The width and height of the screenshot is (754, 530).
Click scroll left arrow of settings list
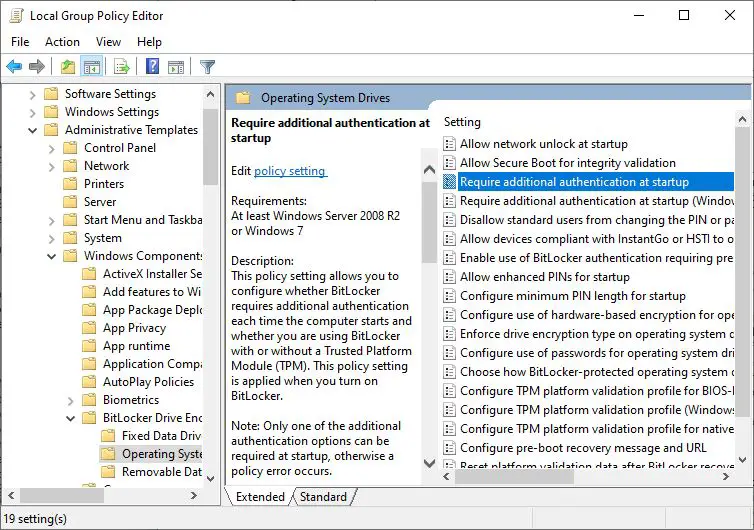point(446,477)
